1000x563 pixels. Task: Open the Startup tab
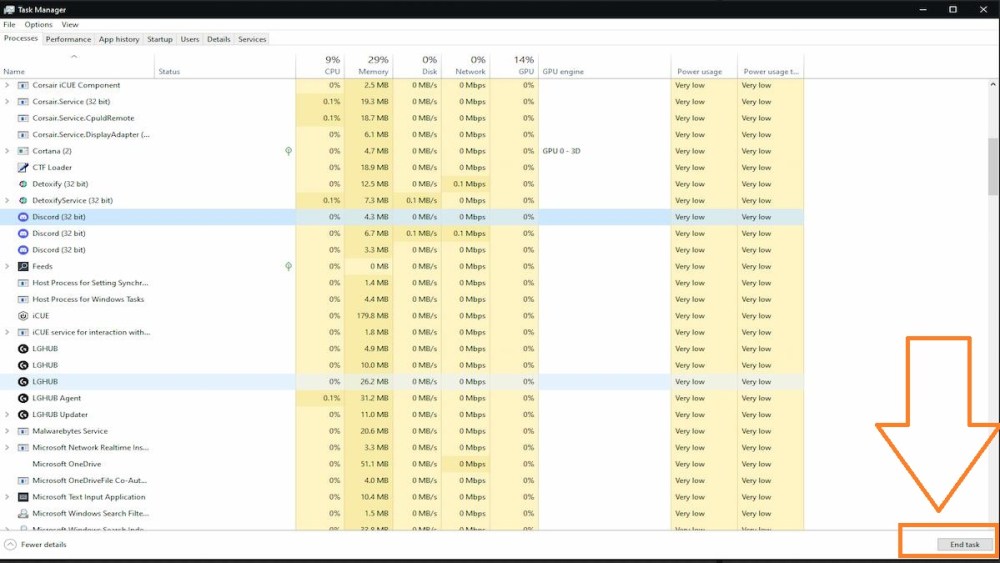click(x=160, y=39)
